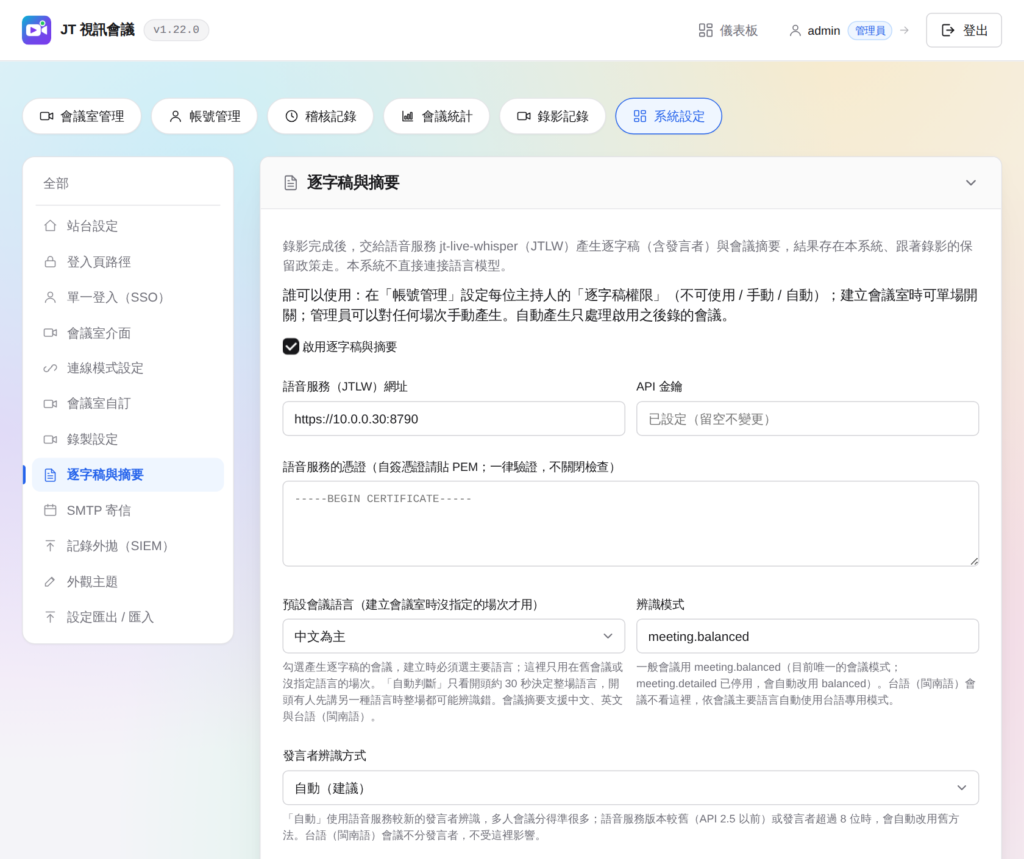
Task: Click the API 金鑰 input field
Action: [807, 419]
